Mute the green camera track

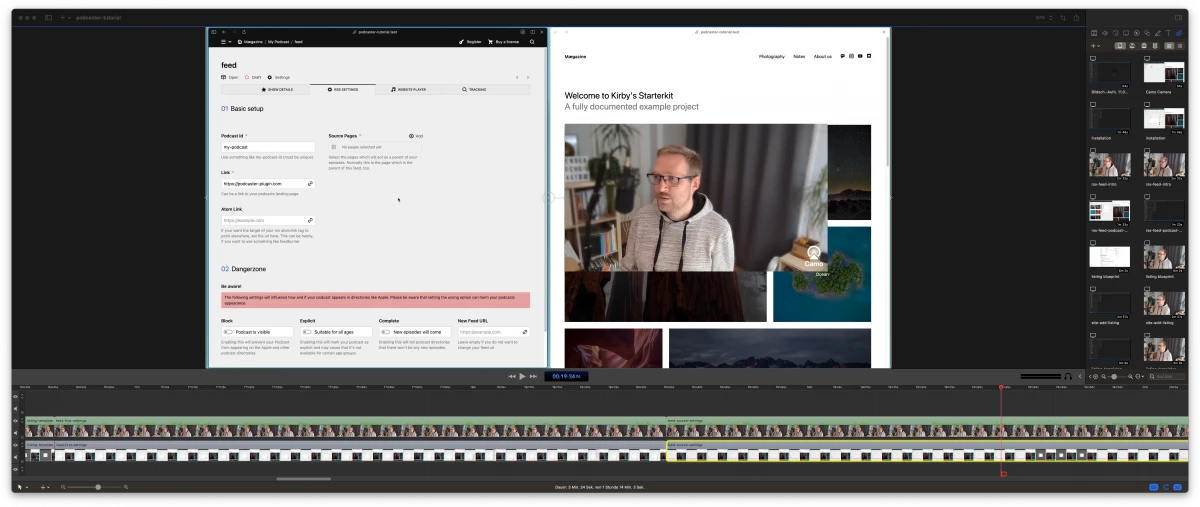tap(16, 433)
